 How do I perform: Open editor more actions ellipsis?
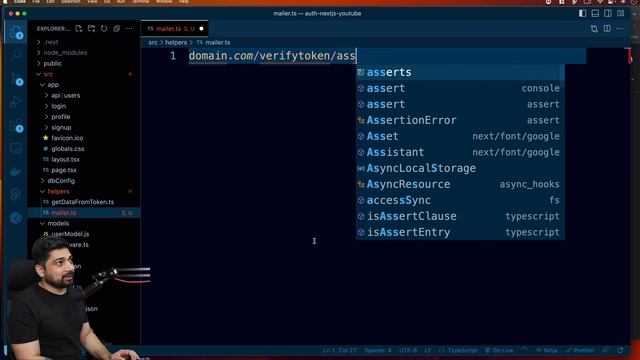(620, 29)
